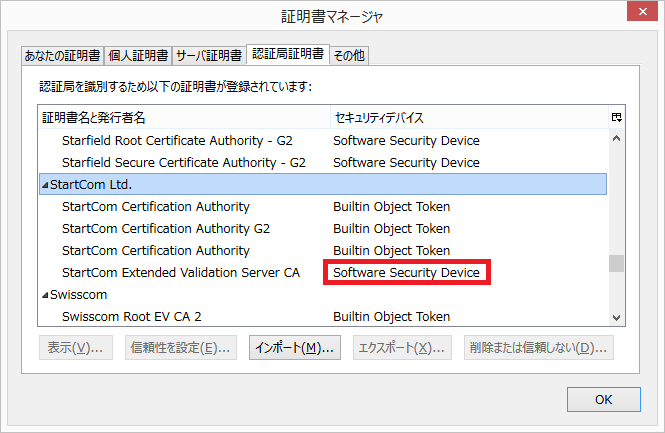Switch to the 個人証明書 tab
This screenshot has width=665, height=433.
click(x=138, y=56)
